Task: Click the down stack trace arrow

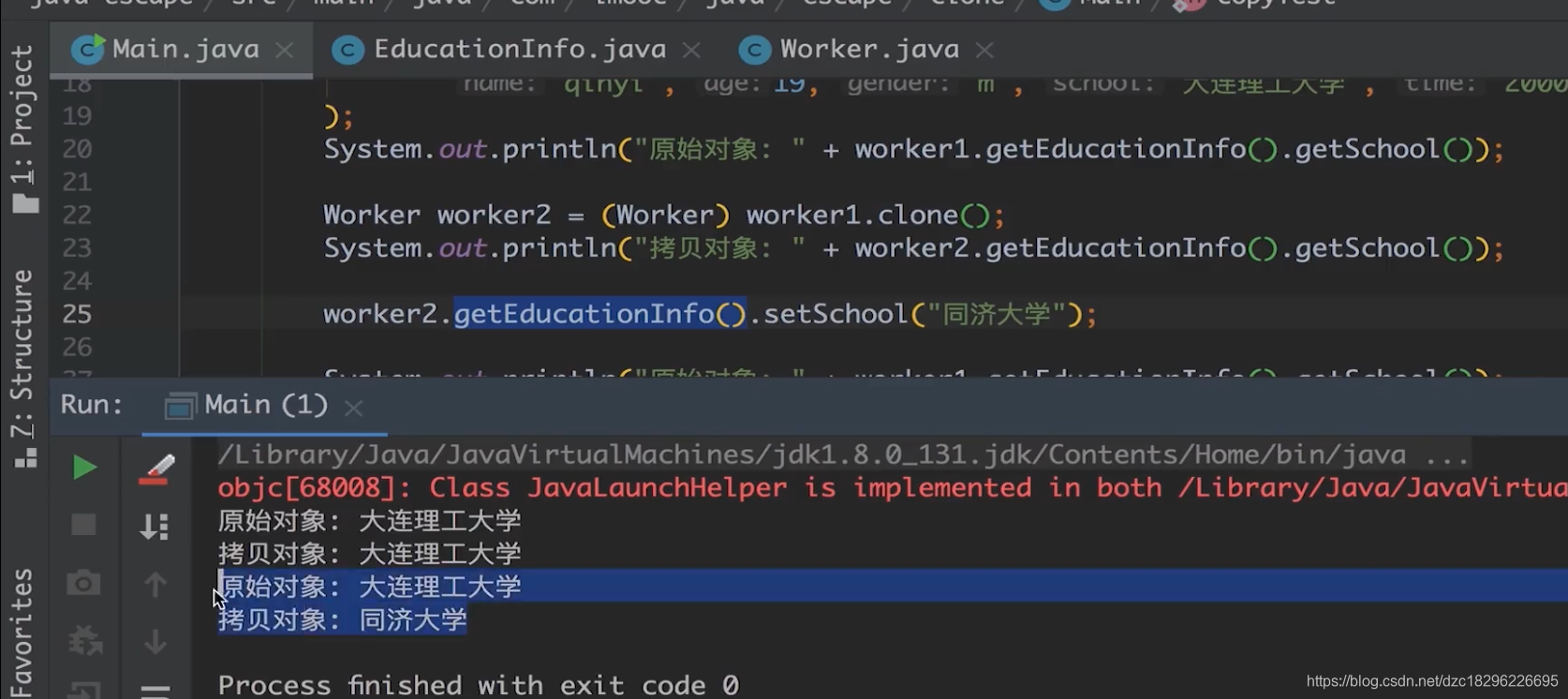Action: tap(155, 642)
